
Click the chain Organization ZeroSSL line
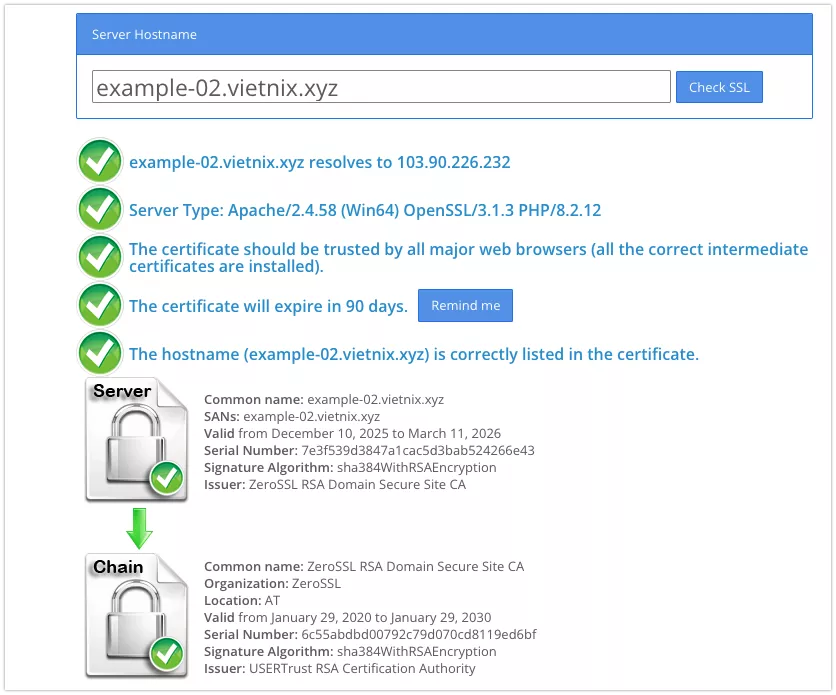coord(272,583)
